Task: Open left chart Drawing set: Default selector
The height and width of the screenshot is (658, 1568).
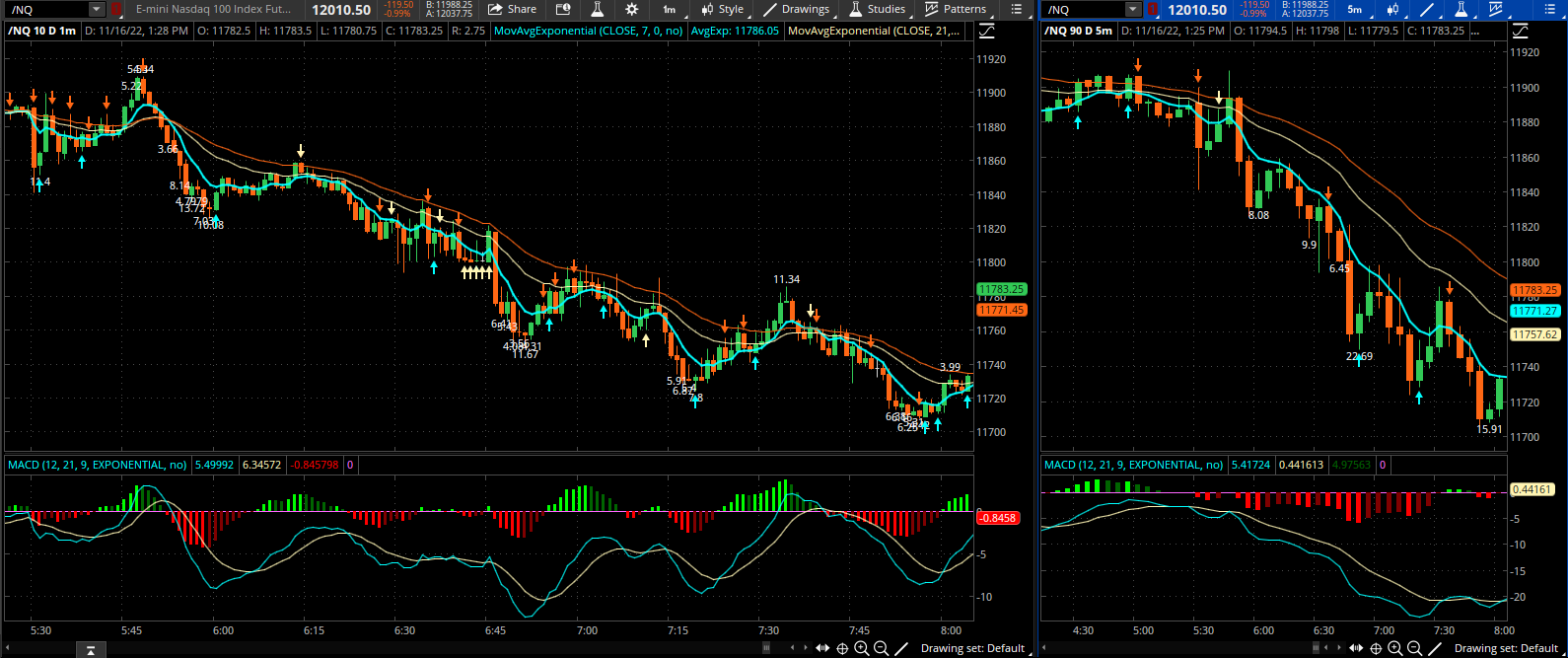Action: tap(973, 648)
